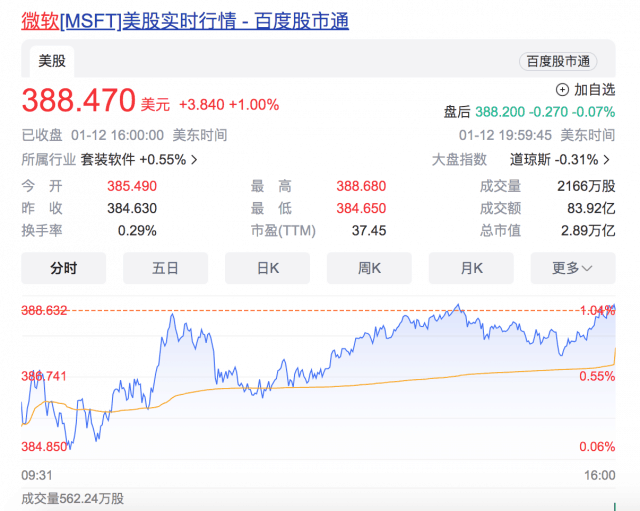Click the blue price line's highest peak in chart

pos(458,305)
